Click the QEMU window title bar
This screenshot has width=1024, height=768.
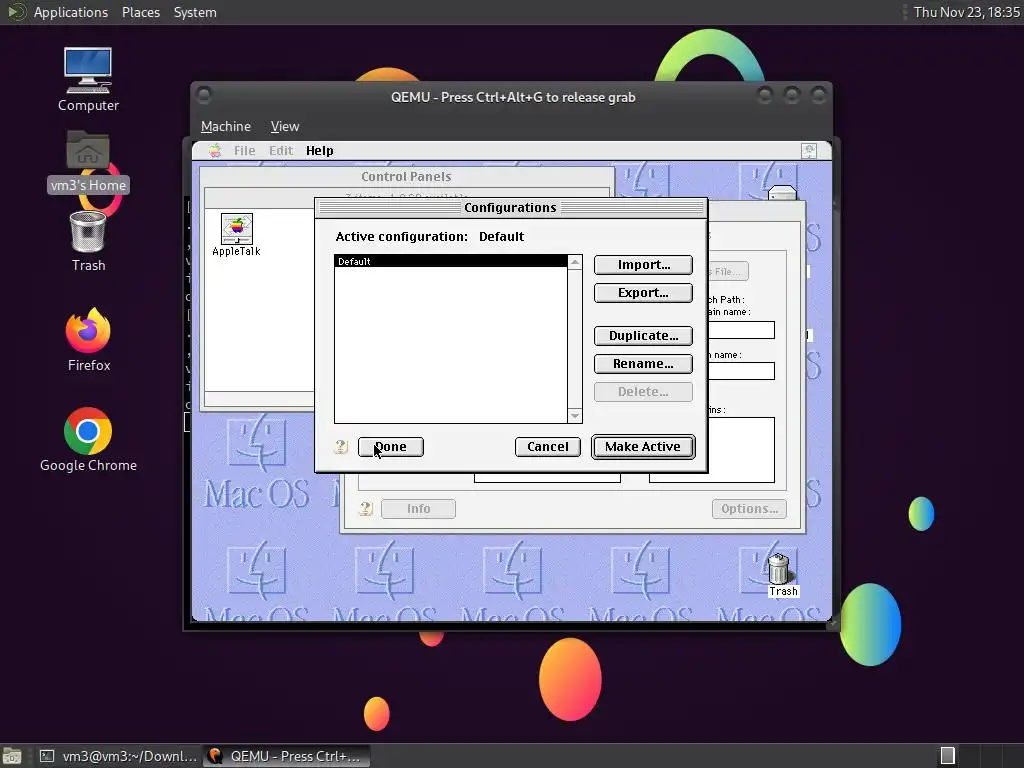coord(513,97)
